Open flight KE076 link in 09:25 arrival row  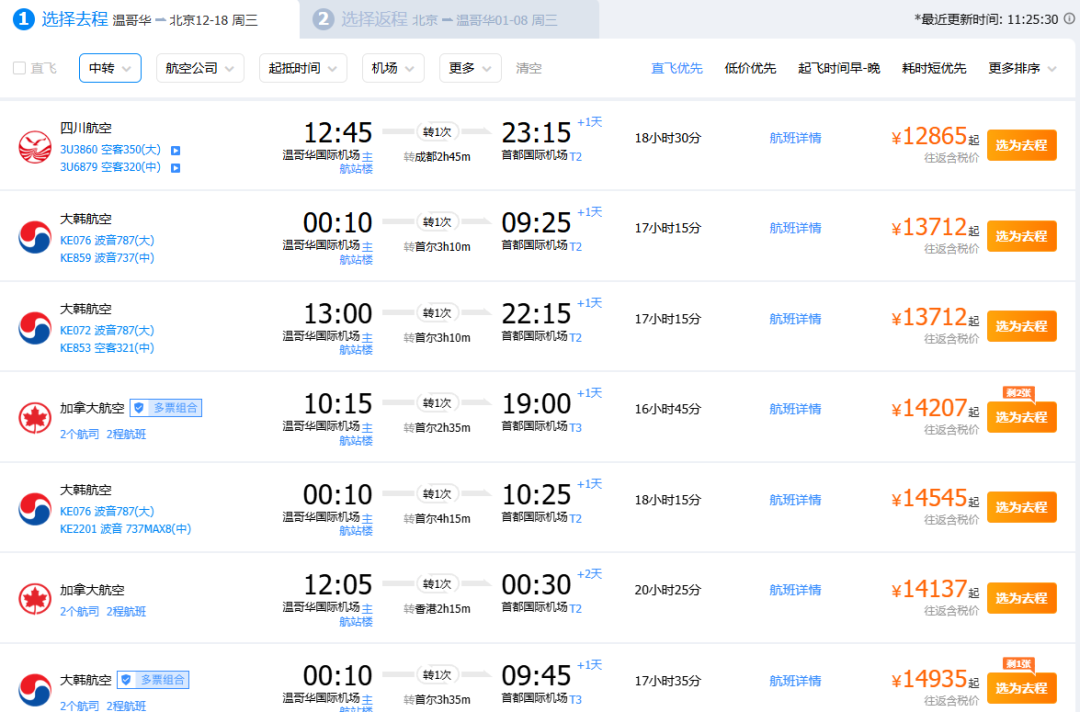pyautogui.click(x=107, y=240)
